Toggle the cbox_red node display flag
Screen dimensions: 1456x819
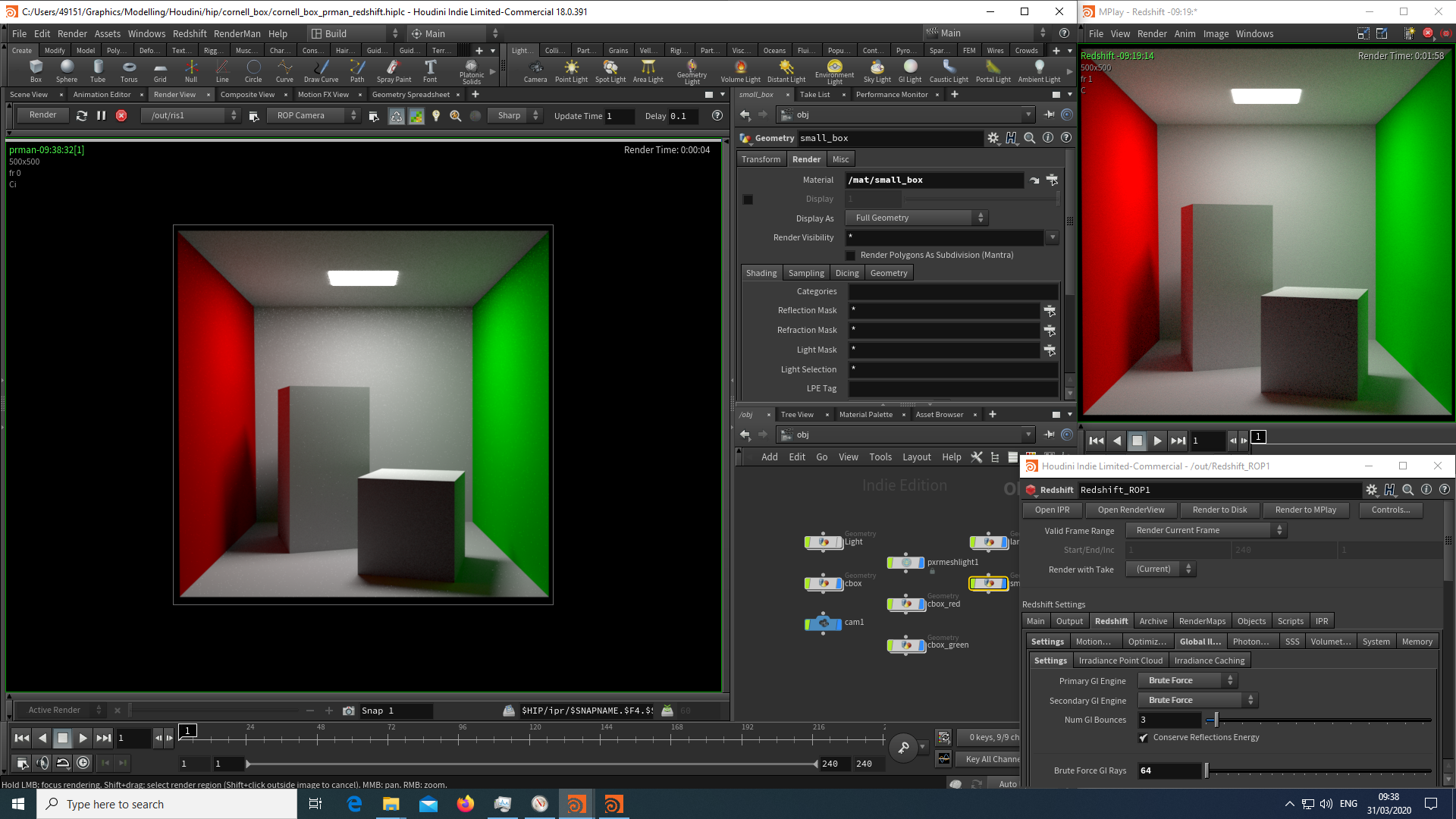pyautogui.click(x=921, y=604)
